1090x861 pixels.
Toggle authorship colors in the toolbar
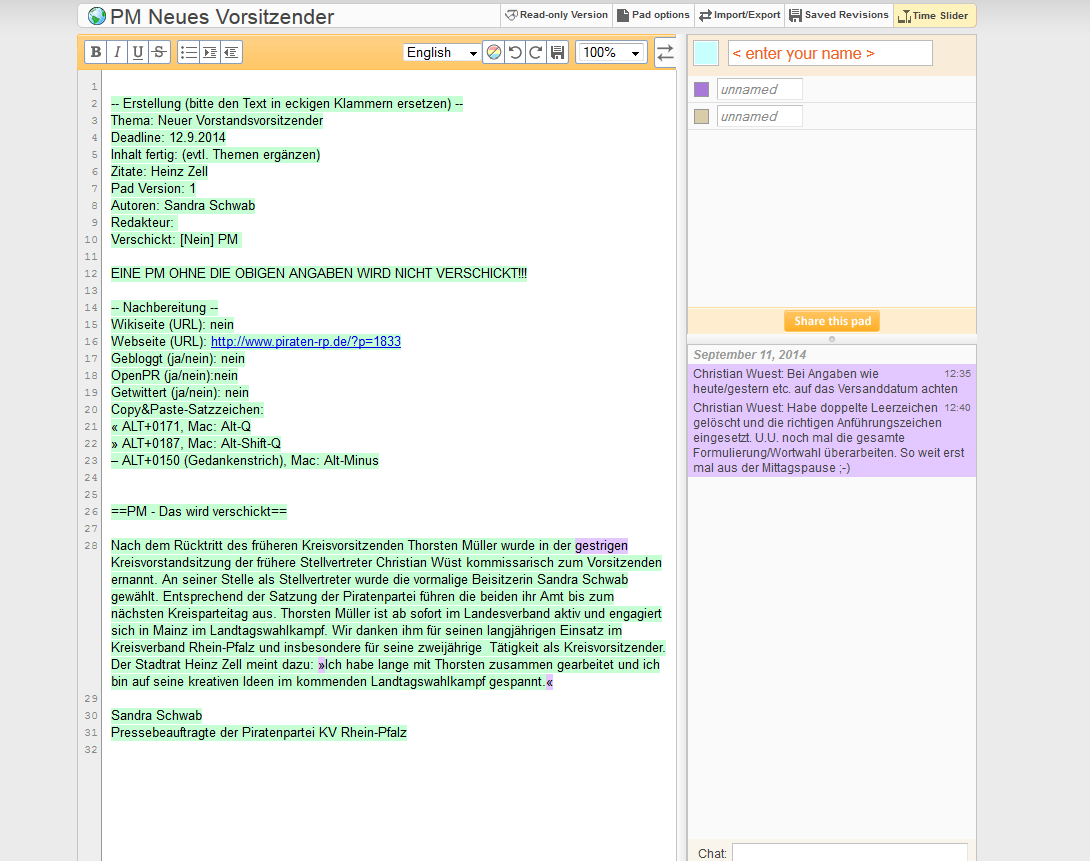(493, 52)
